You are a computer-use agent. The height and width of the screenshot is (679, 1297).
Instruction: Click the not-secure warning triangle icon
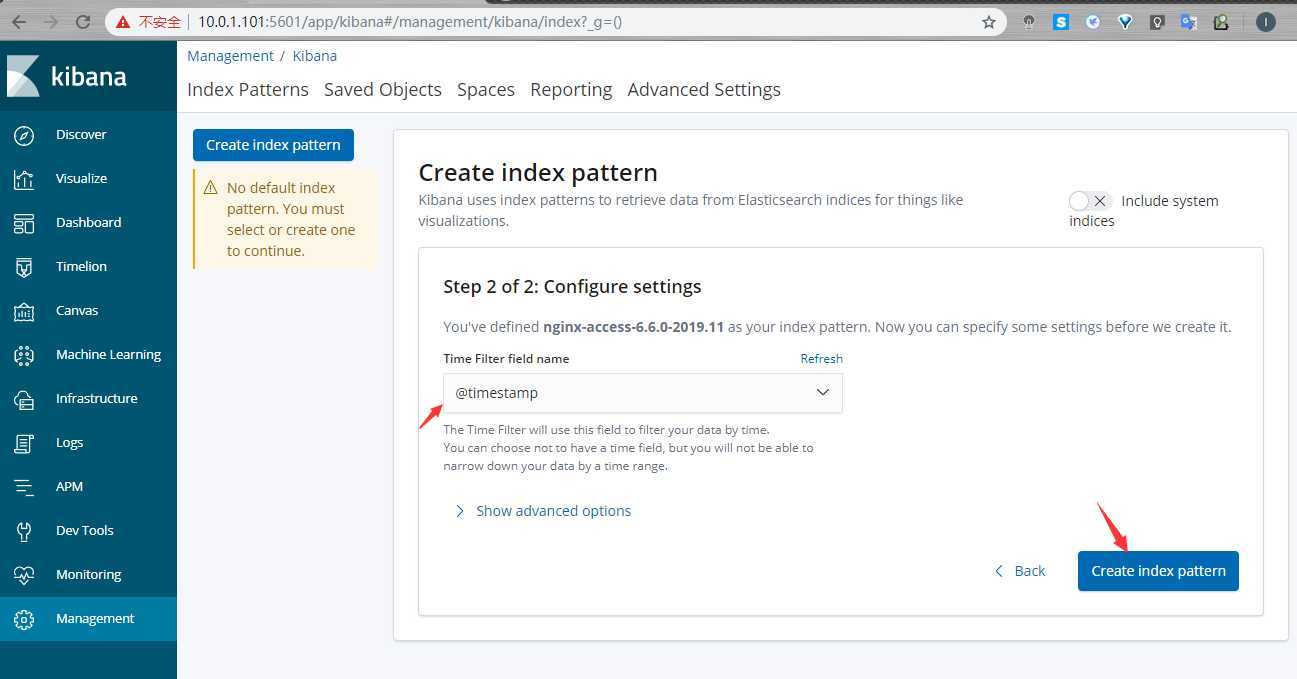pyautogui.click(x=123, y=21)
